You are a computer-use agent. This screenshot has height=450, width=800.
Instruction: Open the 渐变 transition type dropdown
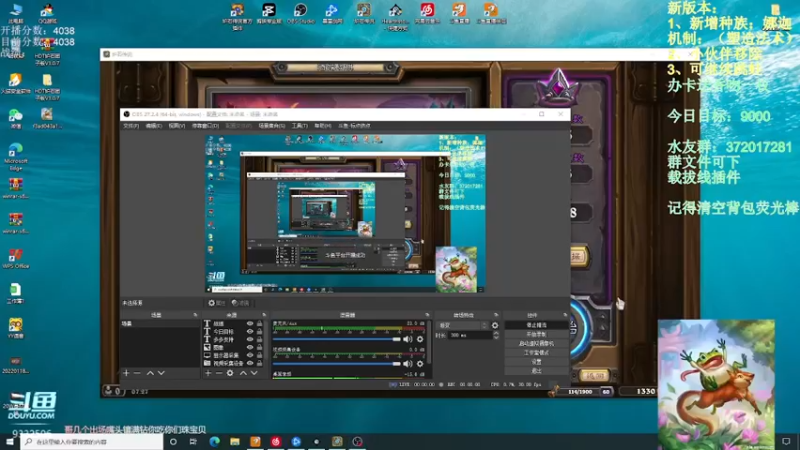click(463, 325)
